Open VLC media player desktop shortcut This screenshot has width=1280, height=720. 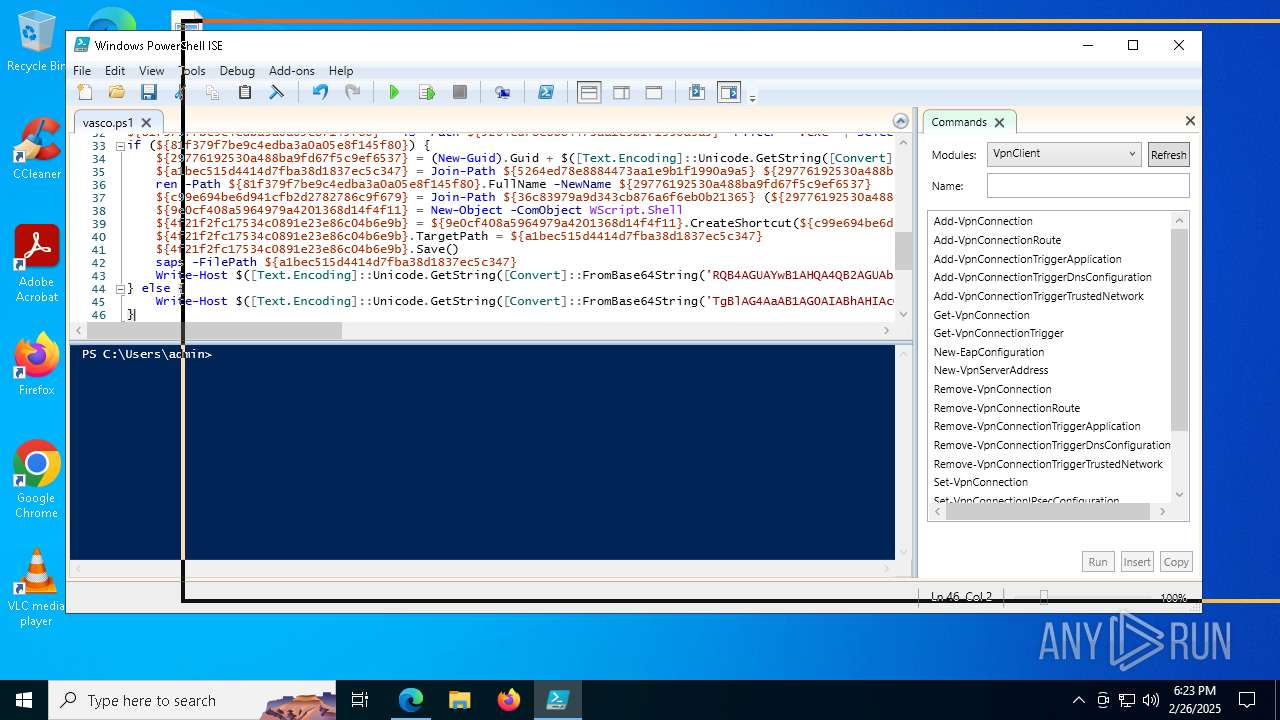pos(36,588)
